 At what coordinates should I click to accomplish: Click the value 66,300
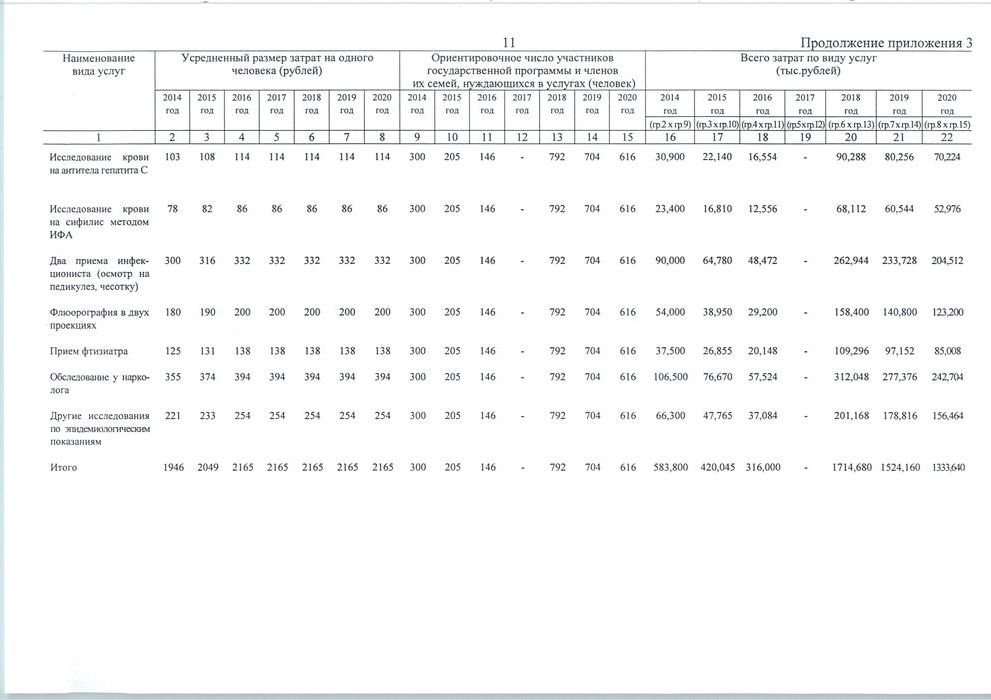pos(670,416)
